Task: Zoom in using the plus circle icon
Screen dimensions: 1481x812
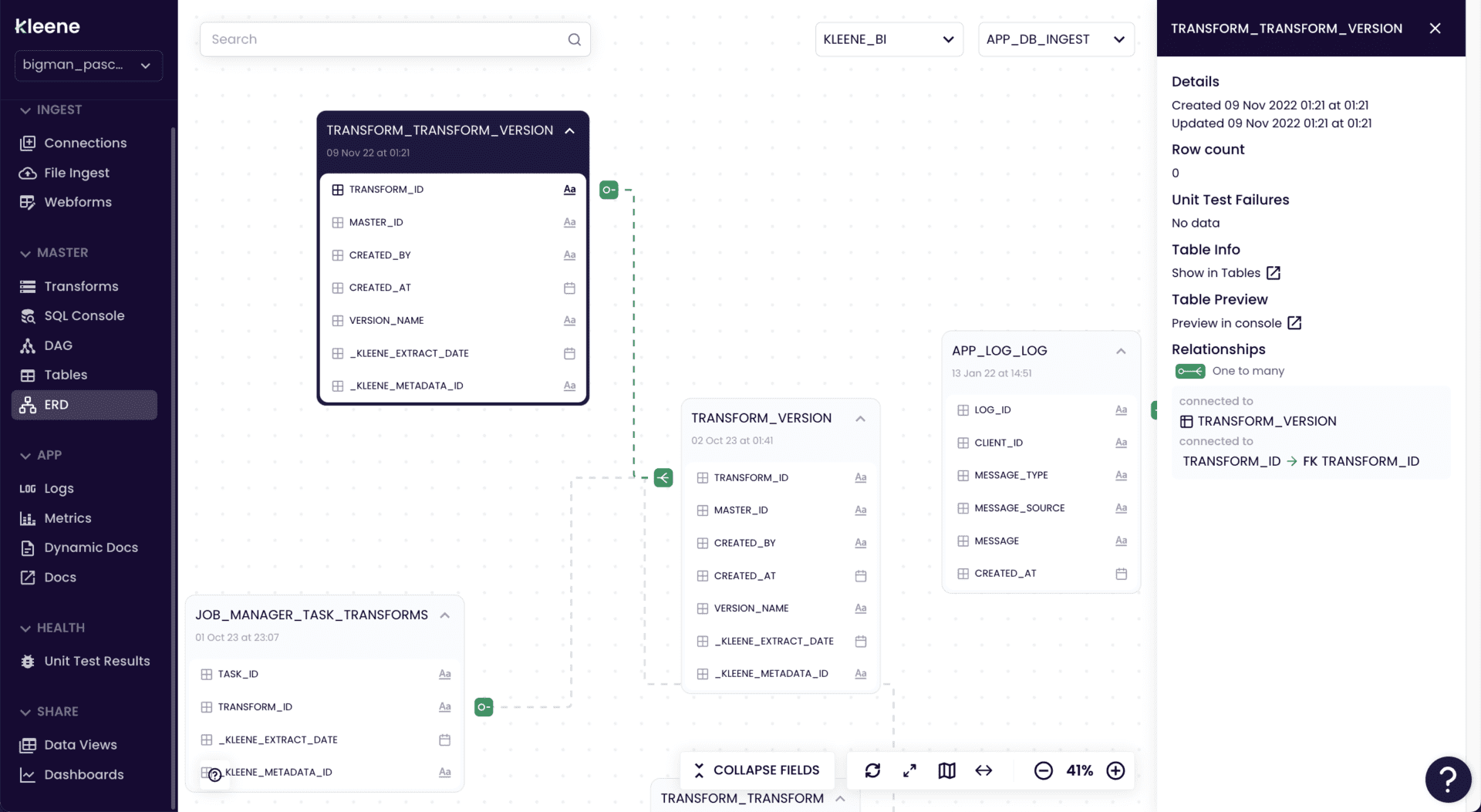Action: tap(1115, 770)
